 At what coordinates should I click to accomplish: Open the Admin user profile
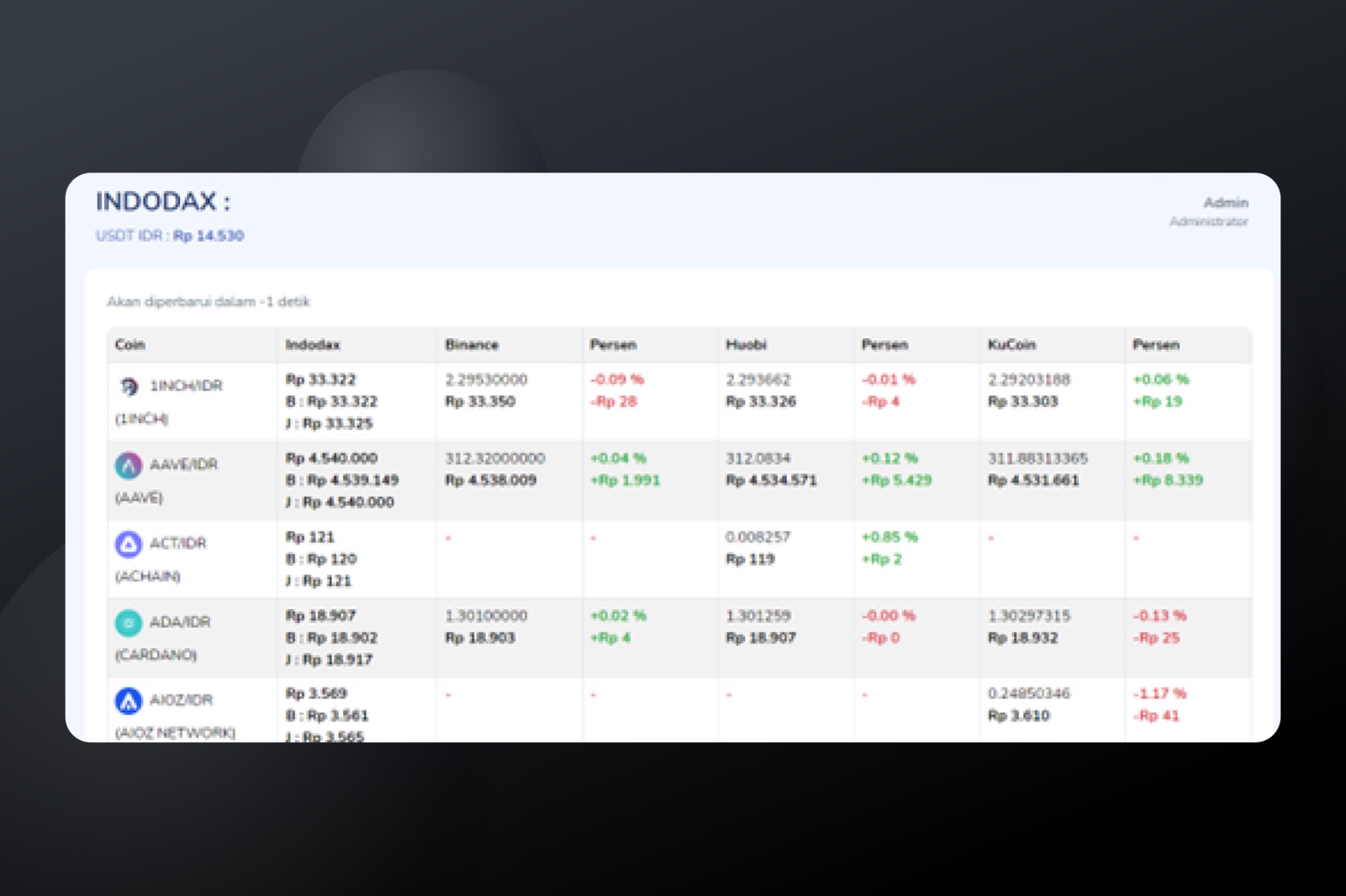[x=1224, y=203]
